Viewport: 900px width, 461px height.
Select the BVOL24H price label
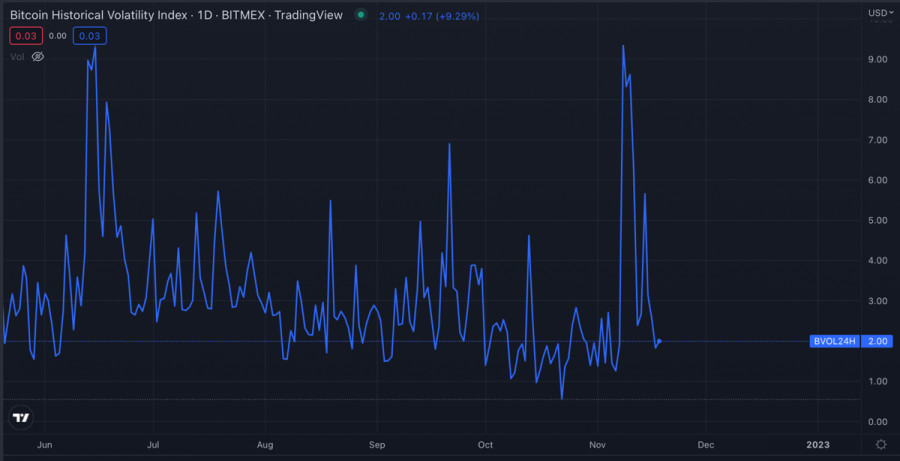click(x=834, y=341)
